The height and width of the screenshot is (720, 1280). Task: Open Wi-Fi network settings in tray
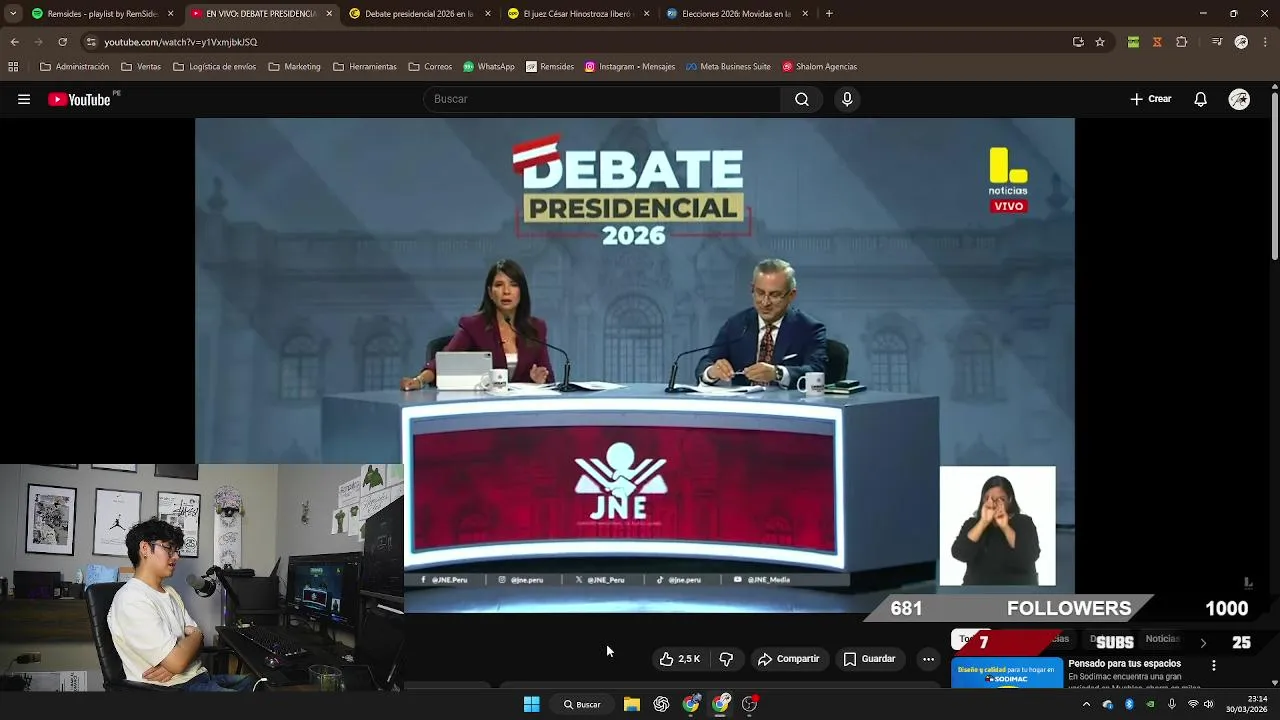click(x=1192, y=704)
